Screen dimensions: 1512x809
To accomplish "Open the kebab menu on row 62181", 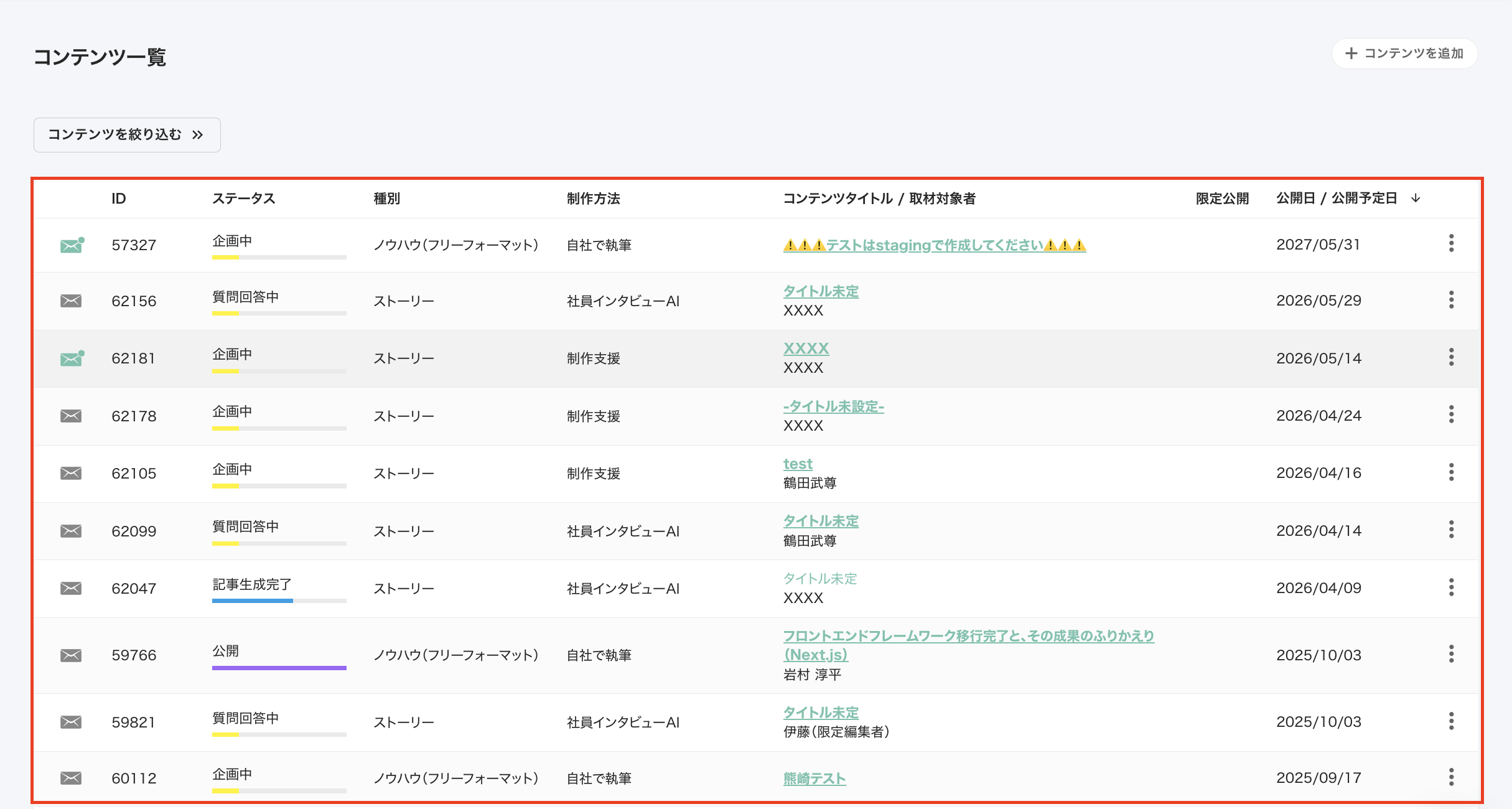I will coord(1451,357).
